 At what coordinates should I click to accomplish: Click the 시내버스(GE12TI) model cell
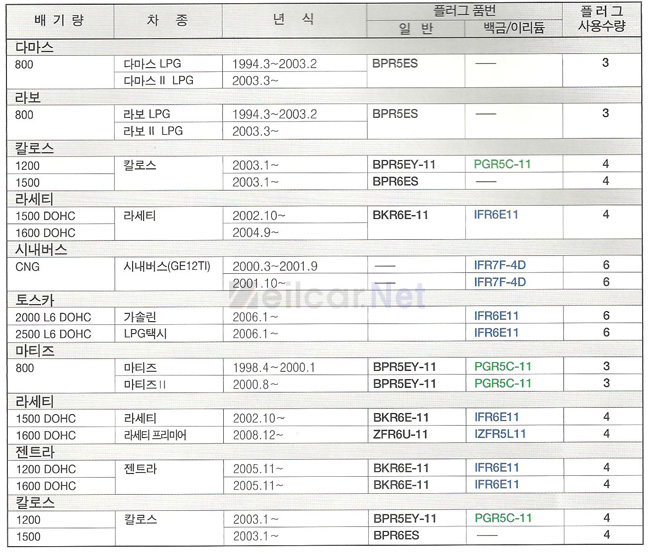tap(167, 266)
